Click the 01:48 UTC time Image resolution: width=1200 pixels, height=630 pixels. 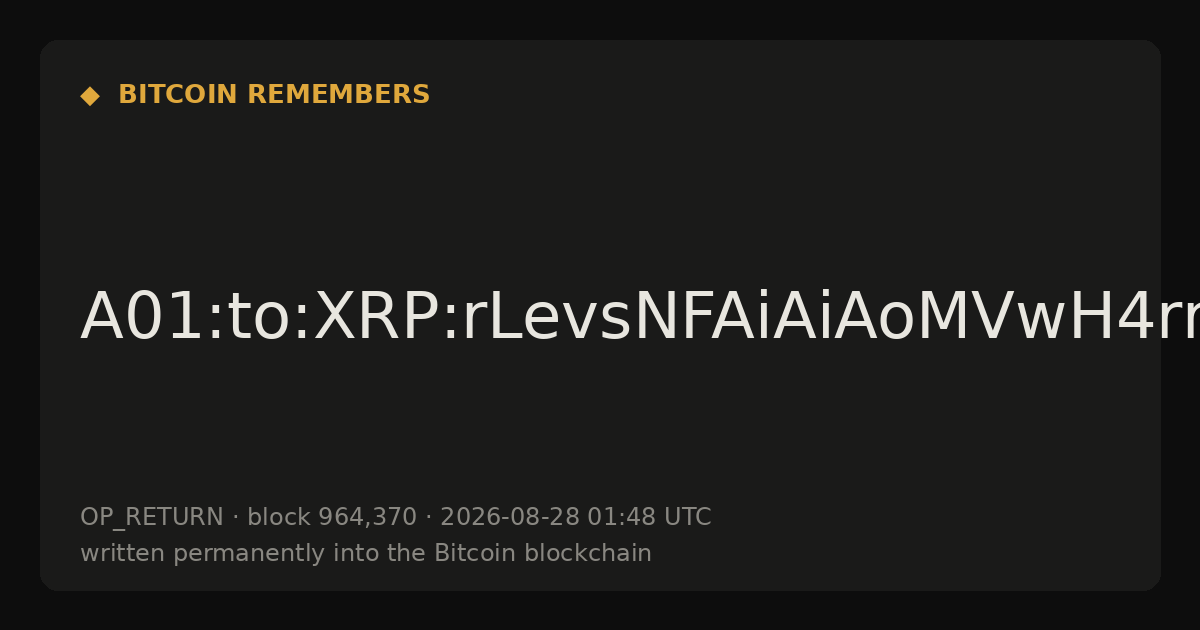click(x=649, y=518)
